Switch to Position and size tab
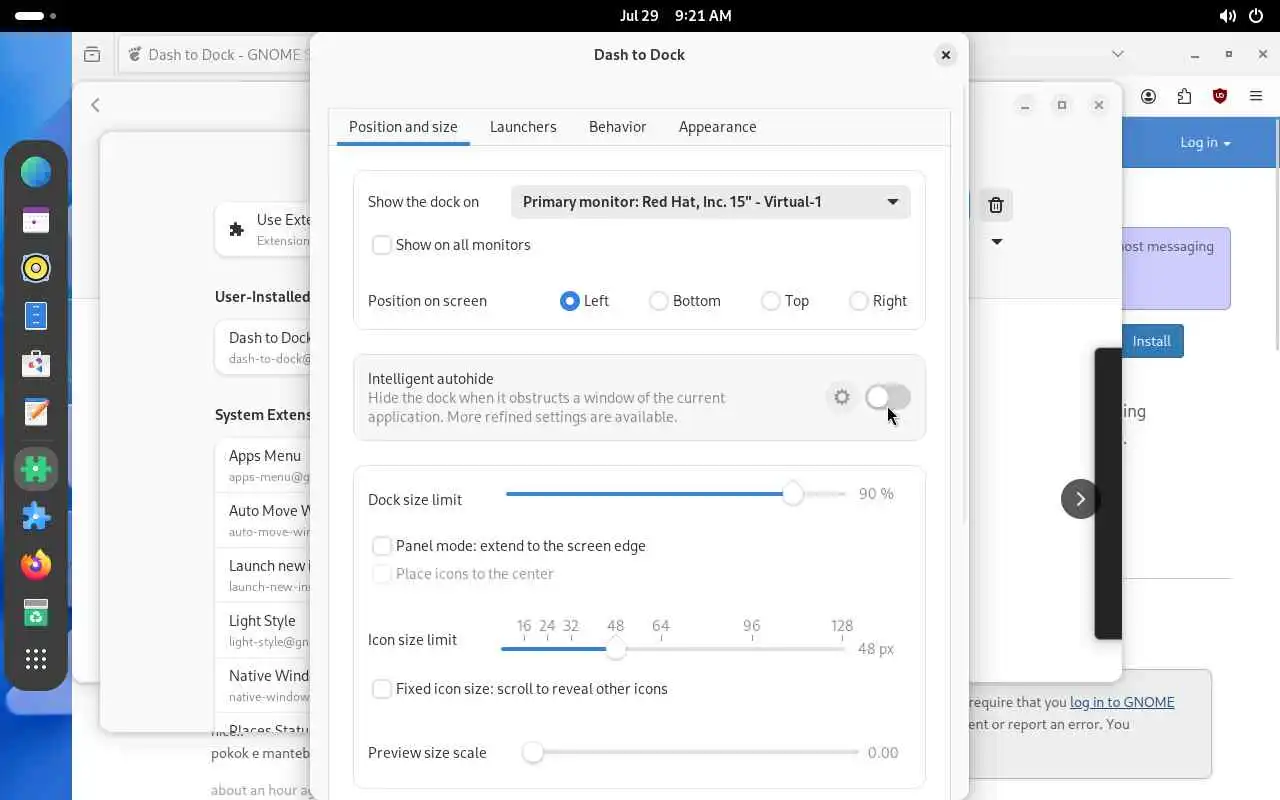1280x800 pixels. (x=403, y=127)
